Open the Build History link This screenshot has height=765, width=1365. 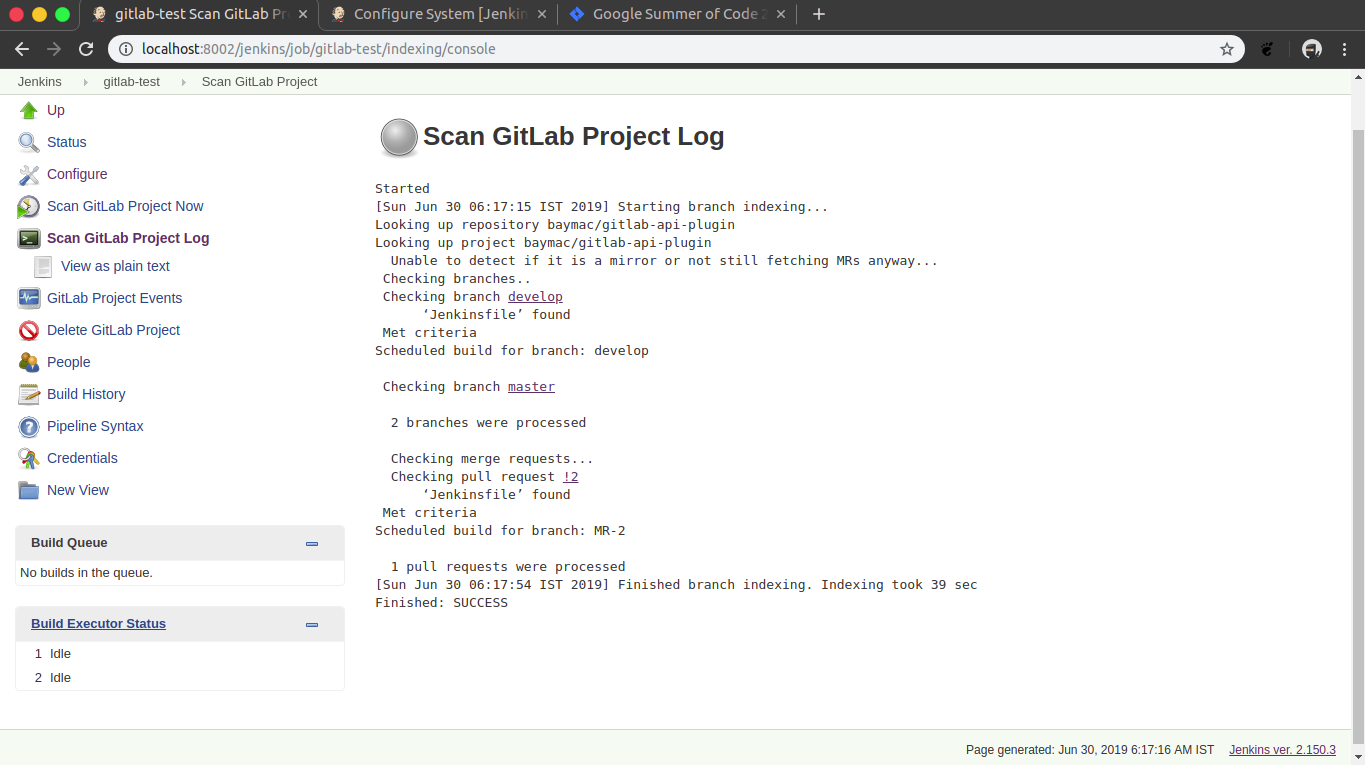[x=86, y=394]
